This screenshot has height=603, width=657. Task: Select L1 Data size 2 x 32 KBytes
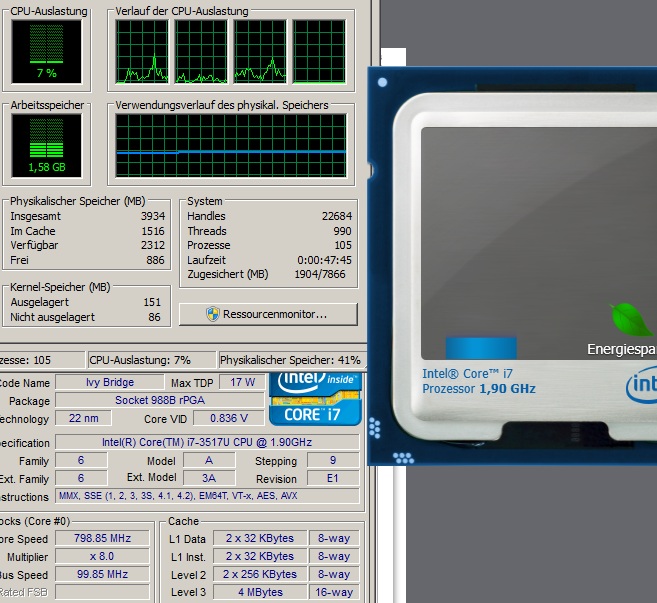(260, 538)
